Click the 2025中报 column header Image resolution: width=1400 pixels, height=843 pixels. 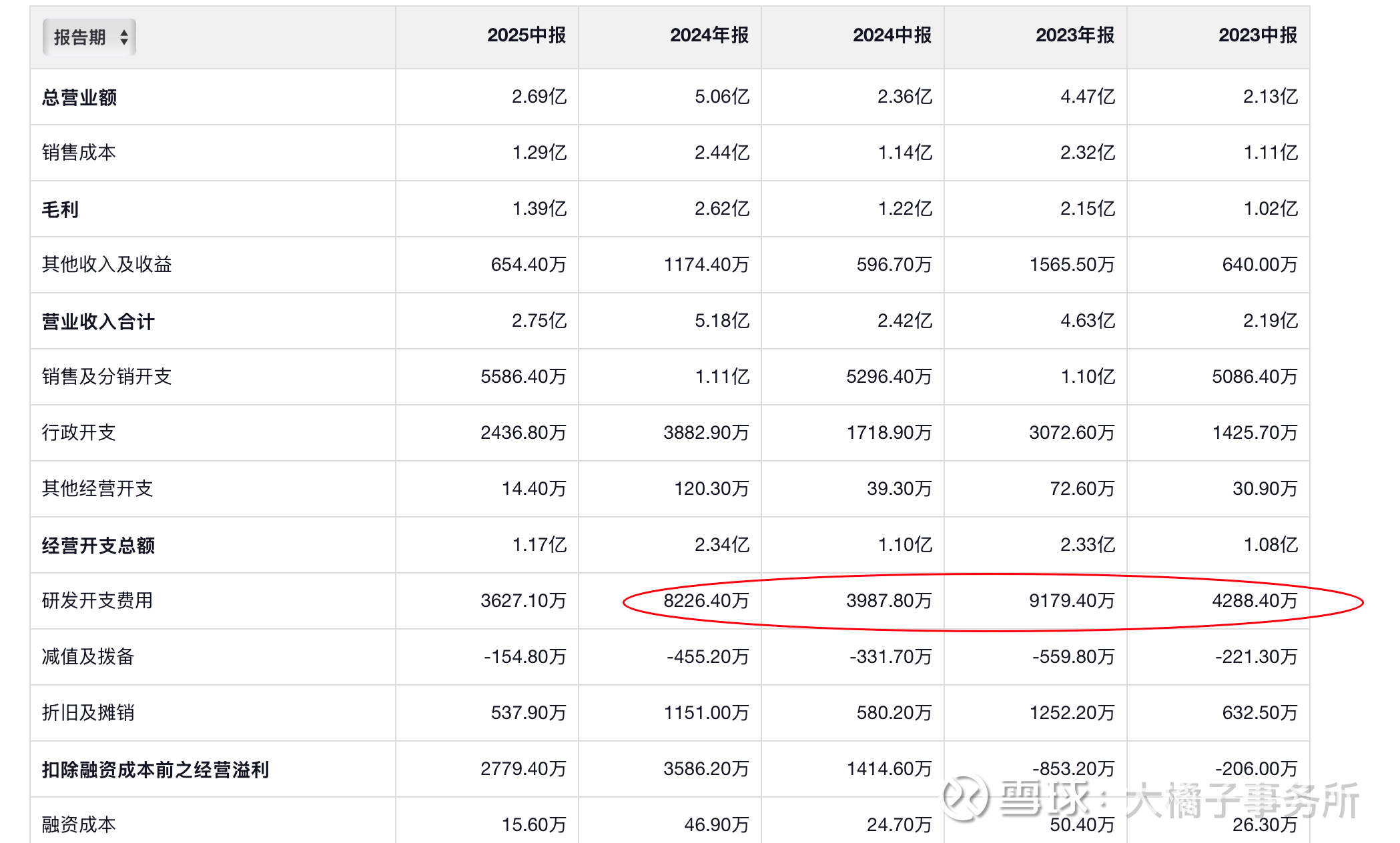(x=526, y=35)
